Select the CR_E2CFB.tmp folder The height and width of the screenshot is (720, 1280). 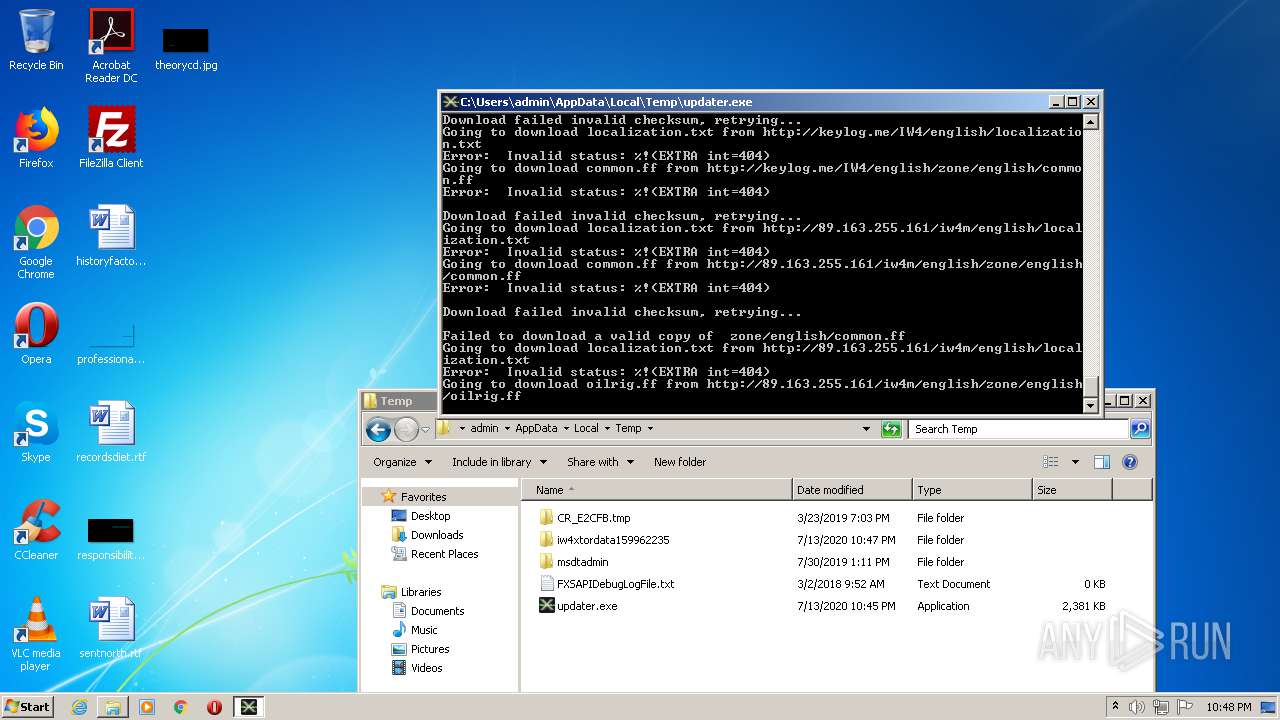point(593,518)
